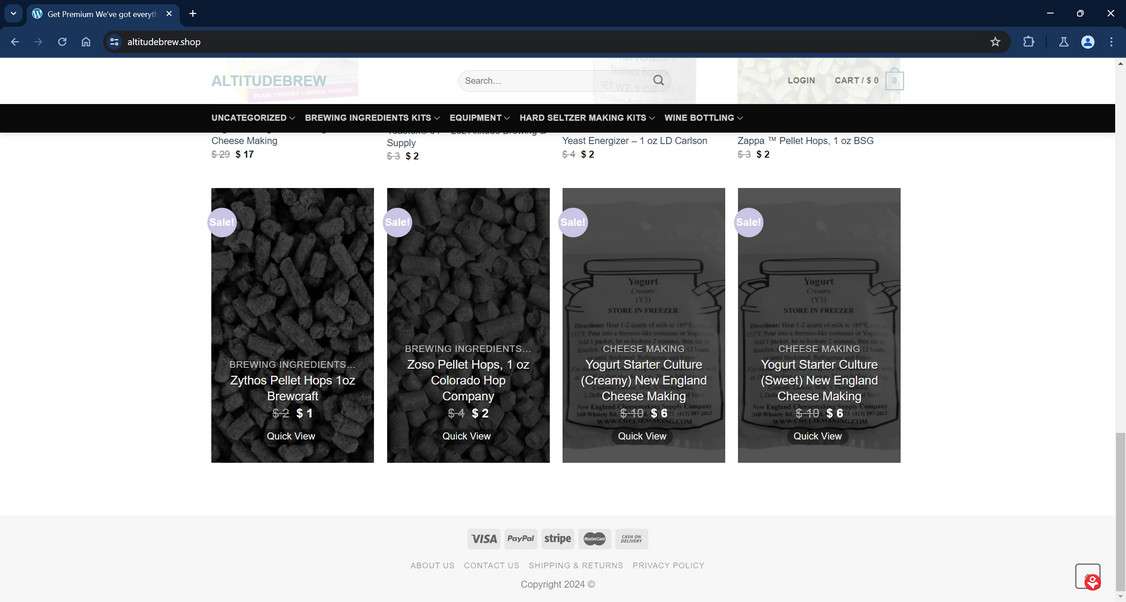Quick View Yogurt Starter Culture Creamy
The width and height of the screenshot is (1126, 602).
pyautogui.click(x=642, y=436)
